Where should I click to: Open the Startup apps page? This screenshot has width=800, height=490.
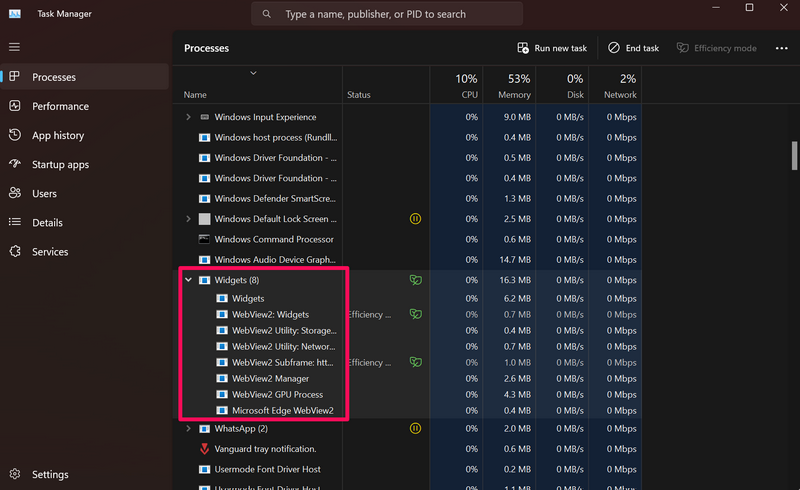60,164
